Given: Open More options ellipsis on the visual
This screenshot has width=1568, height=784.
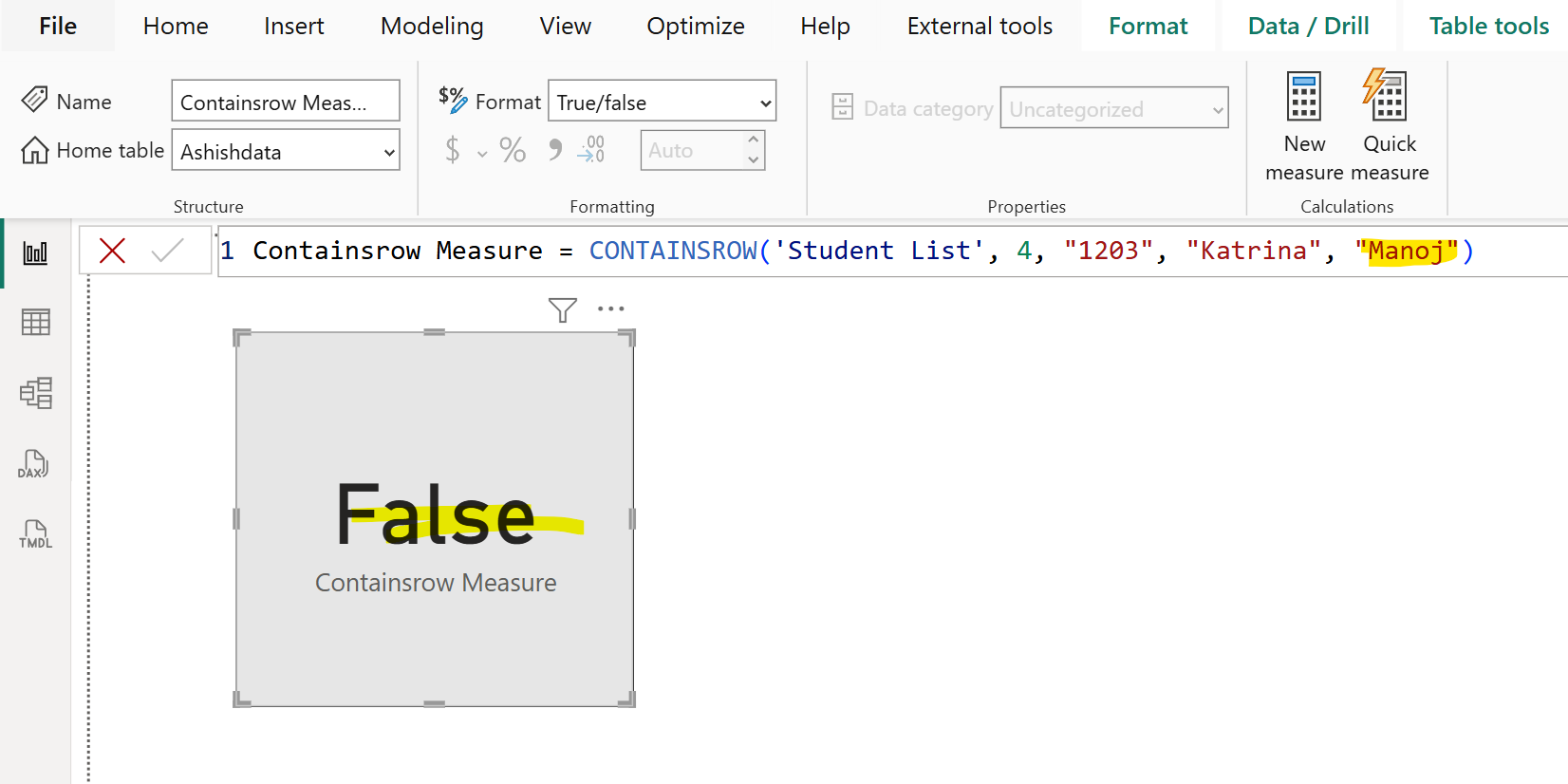Looking at the screenshot, I should [x=610, y=309].
